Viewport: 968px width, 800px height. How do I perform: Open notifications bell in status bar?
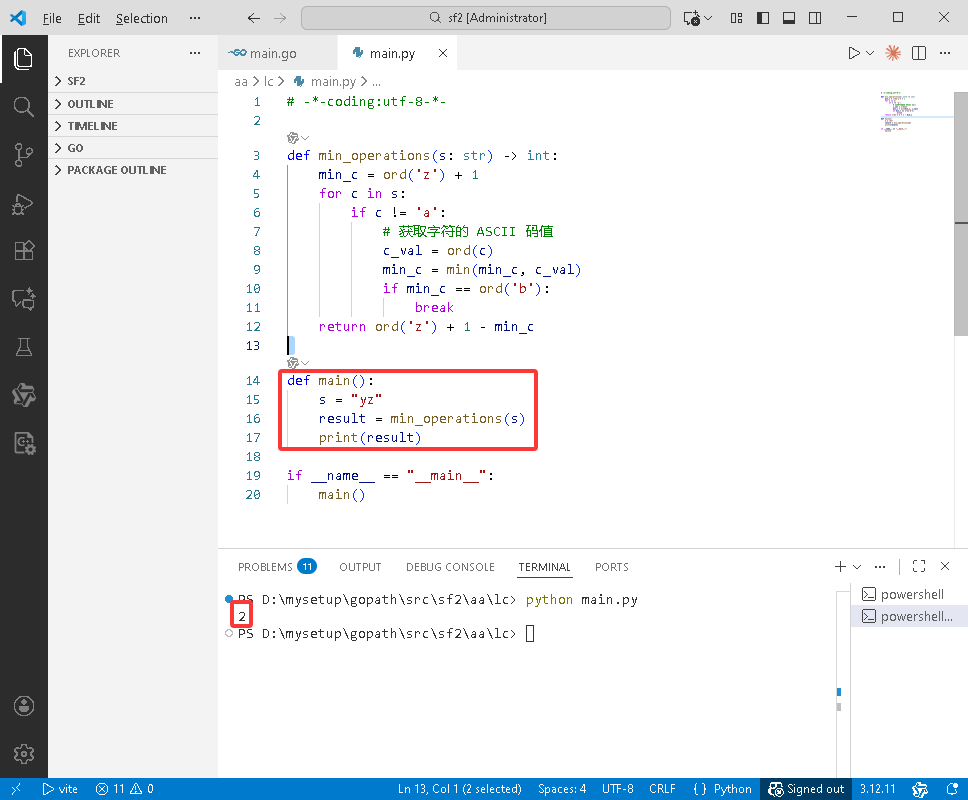tap(953, 789)
